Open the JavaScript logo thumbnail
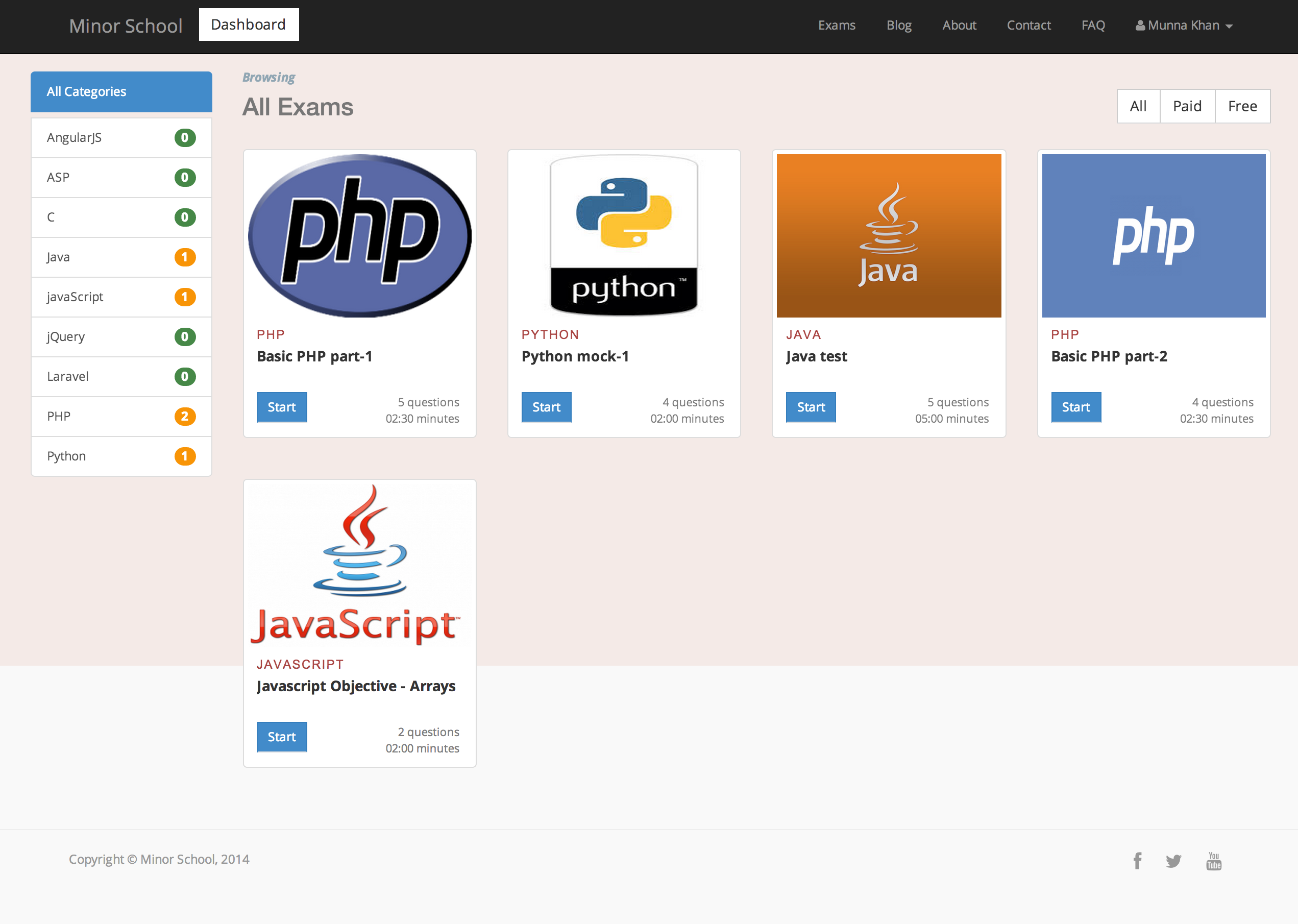1298x924 pixels. (359, 566)
